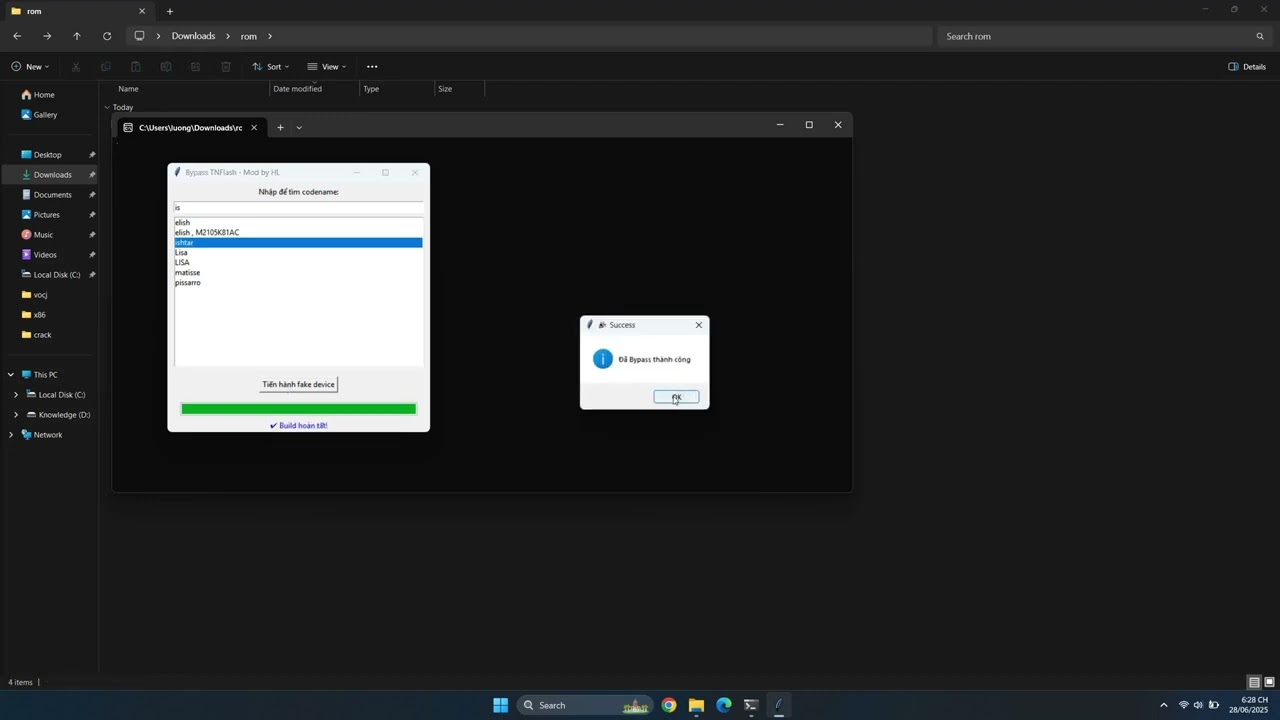This screenshot has width=1280, height=720.
Task: Go up one folder level in File Explorer
Action: coord(77,36)
